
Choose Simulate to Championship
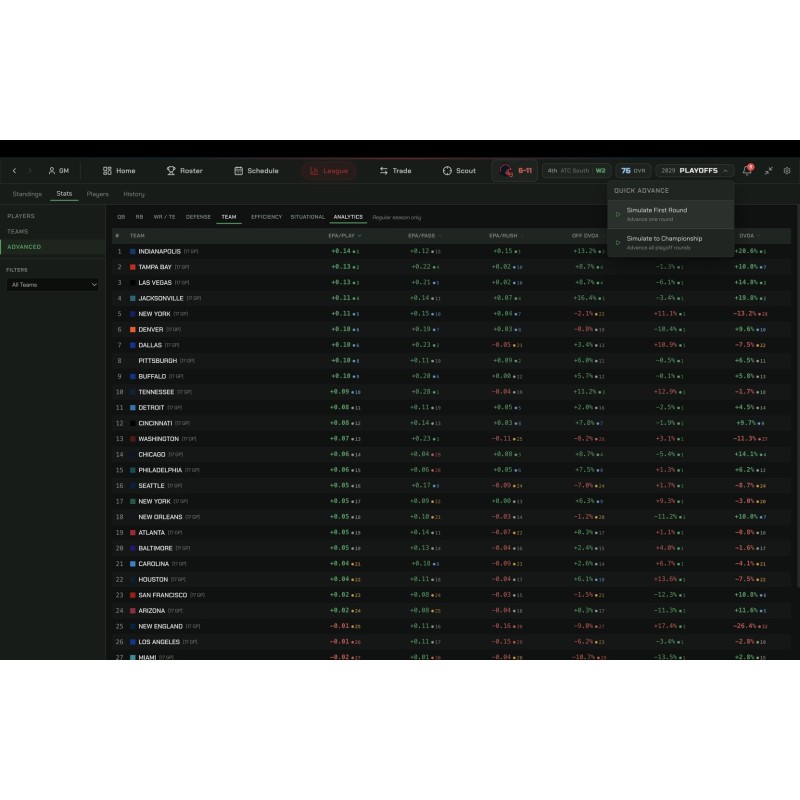[670, 243]
